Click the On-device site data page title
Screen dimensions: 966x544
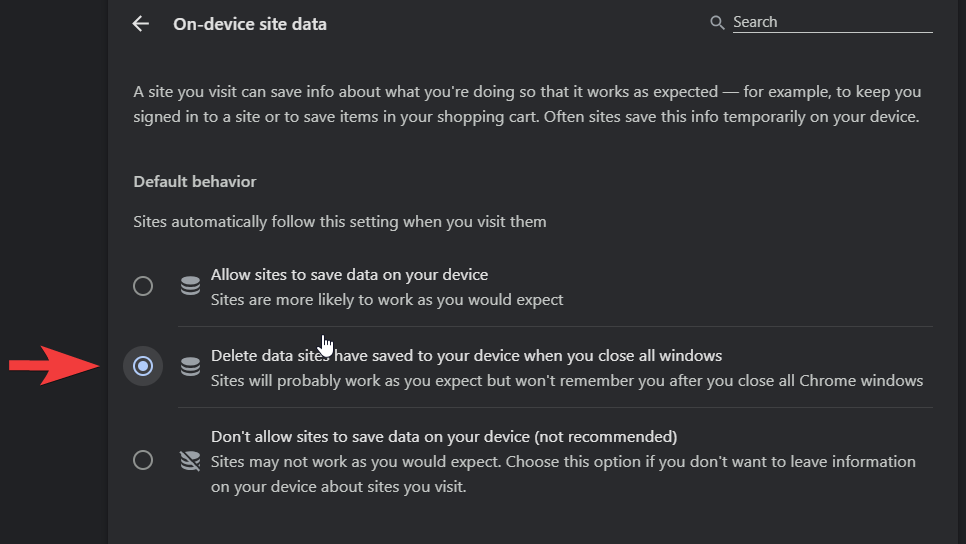pos(250,24)
